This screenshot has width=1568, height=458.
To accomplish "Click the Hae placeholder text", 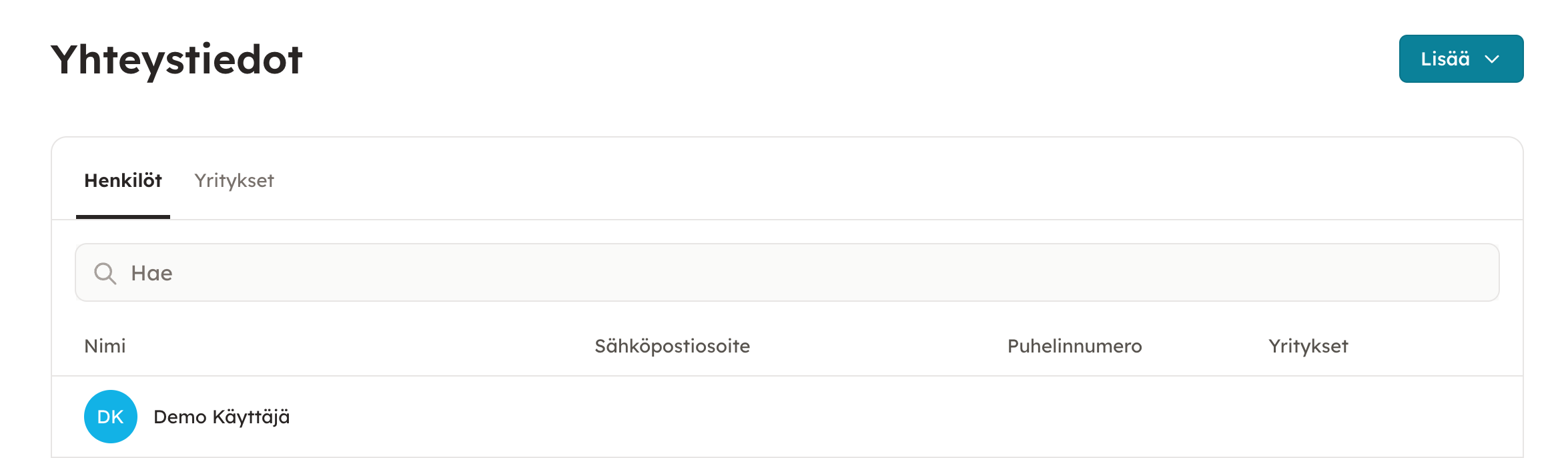I will pyautogui.click(x=151, y=273).
